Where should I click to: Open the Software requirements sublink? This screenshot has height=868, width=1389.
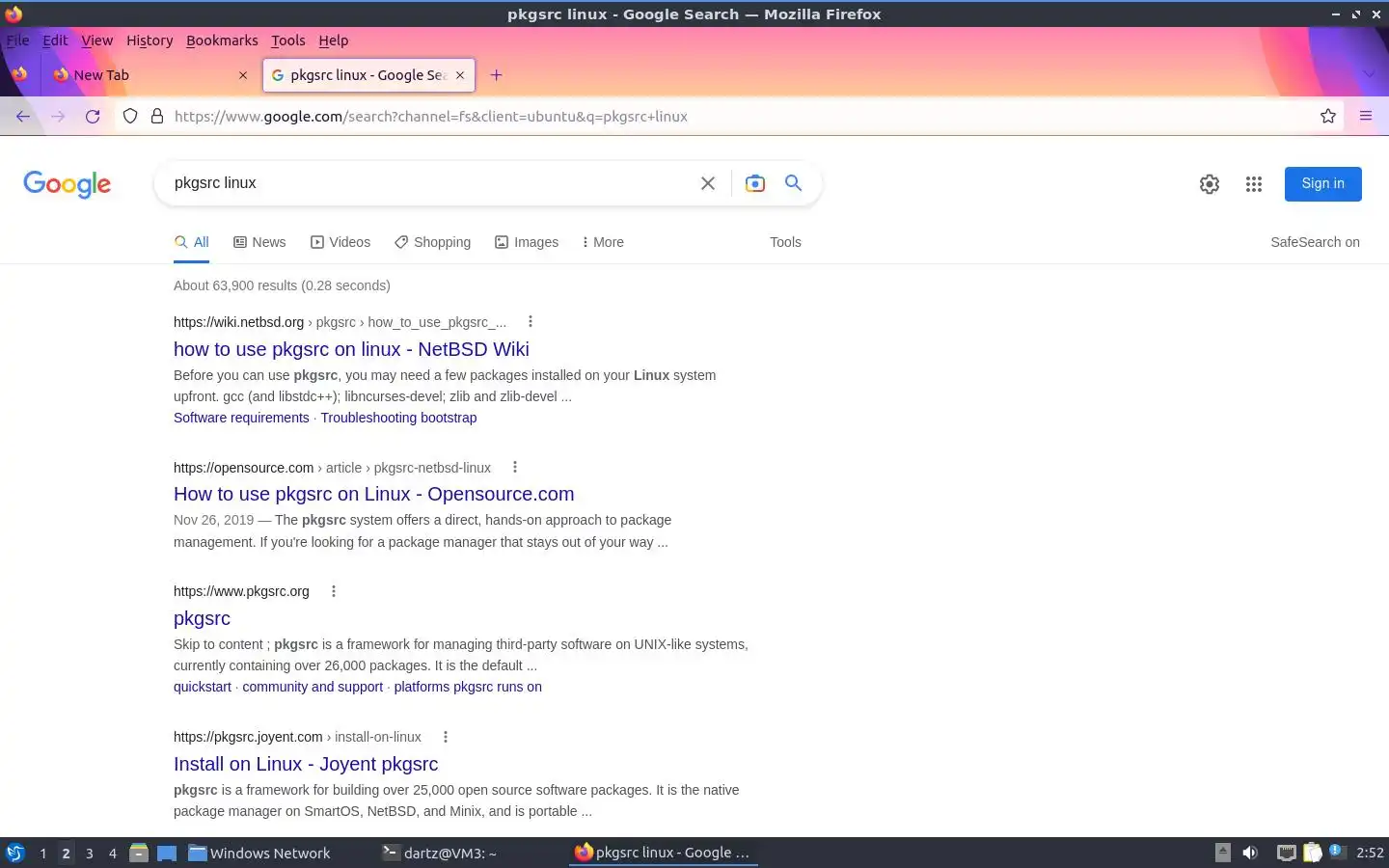pyautogui.click(x=241, y=418)
